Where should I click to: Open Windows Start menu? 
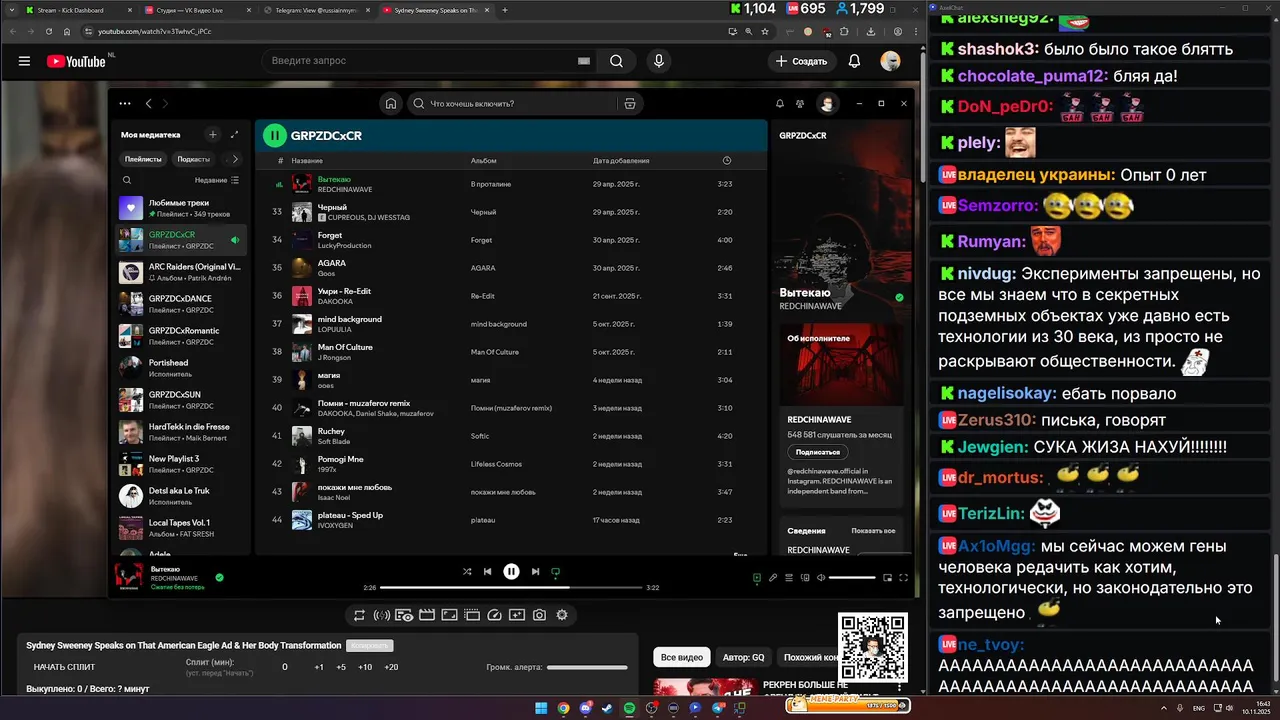(541, 708)
